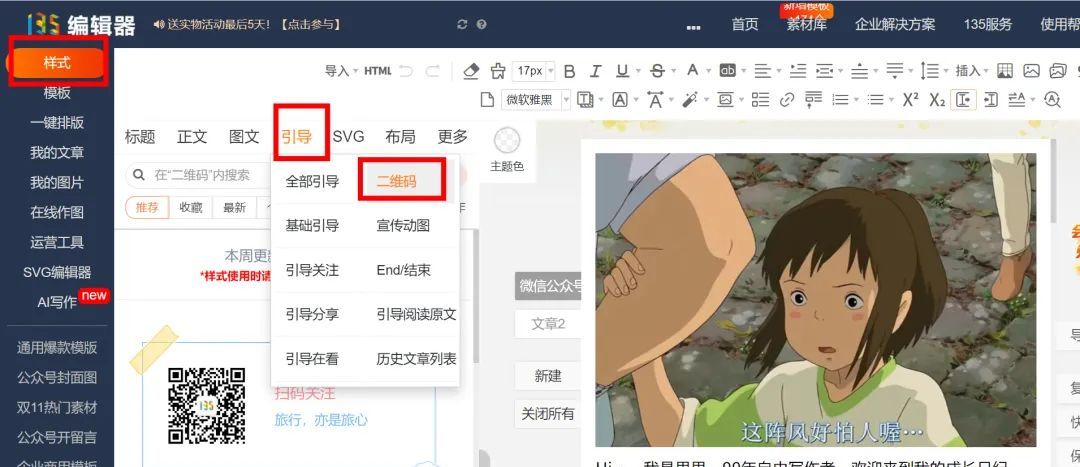This screenshot has width=1080, height=467.
Task: Click the find and replace magnifier icon
Action: (x=1052, y=100)
